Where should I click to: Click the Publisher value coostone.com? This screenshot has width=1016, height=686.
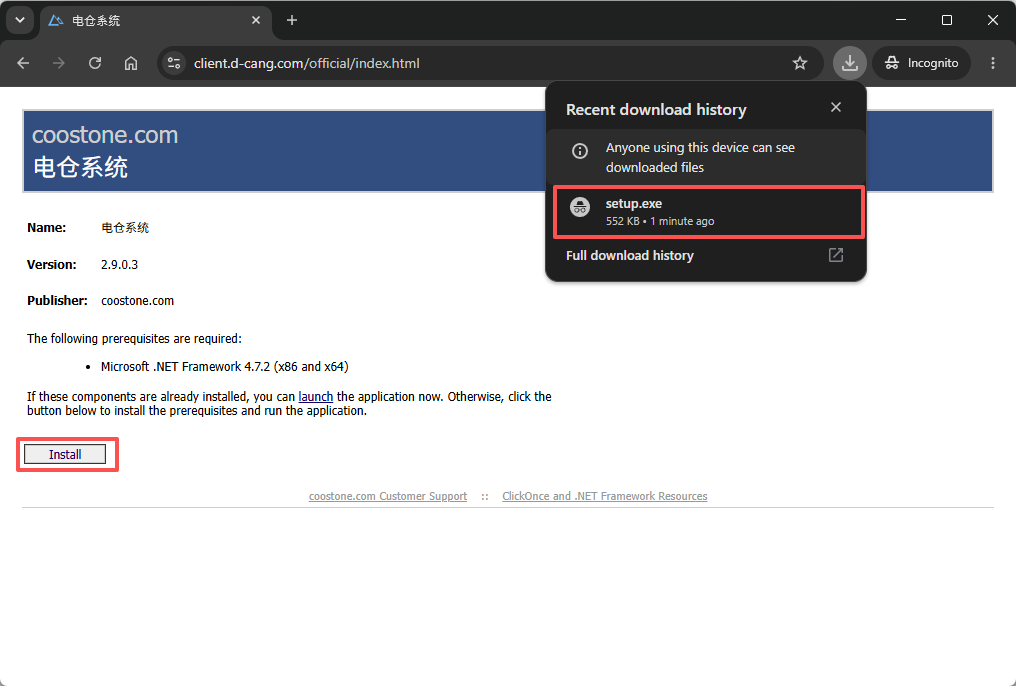pos(137,301)
